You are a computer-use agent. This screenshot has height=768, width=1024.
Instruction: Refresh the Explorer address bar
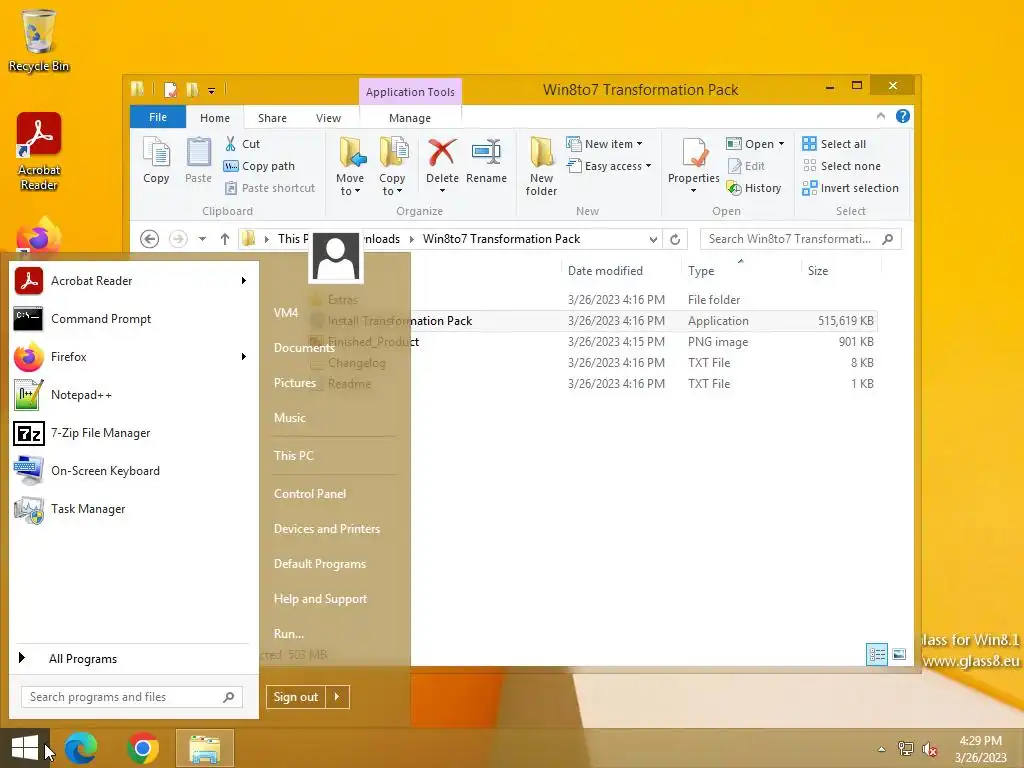coord(675,239)
